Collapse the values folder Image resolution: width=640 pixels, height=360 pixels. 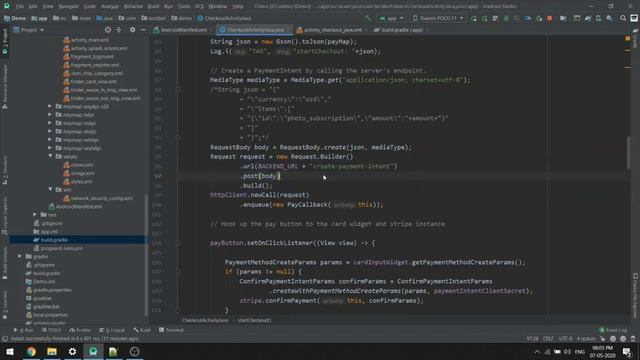(x=50, y=156)
